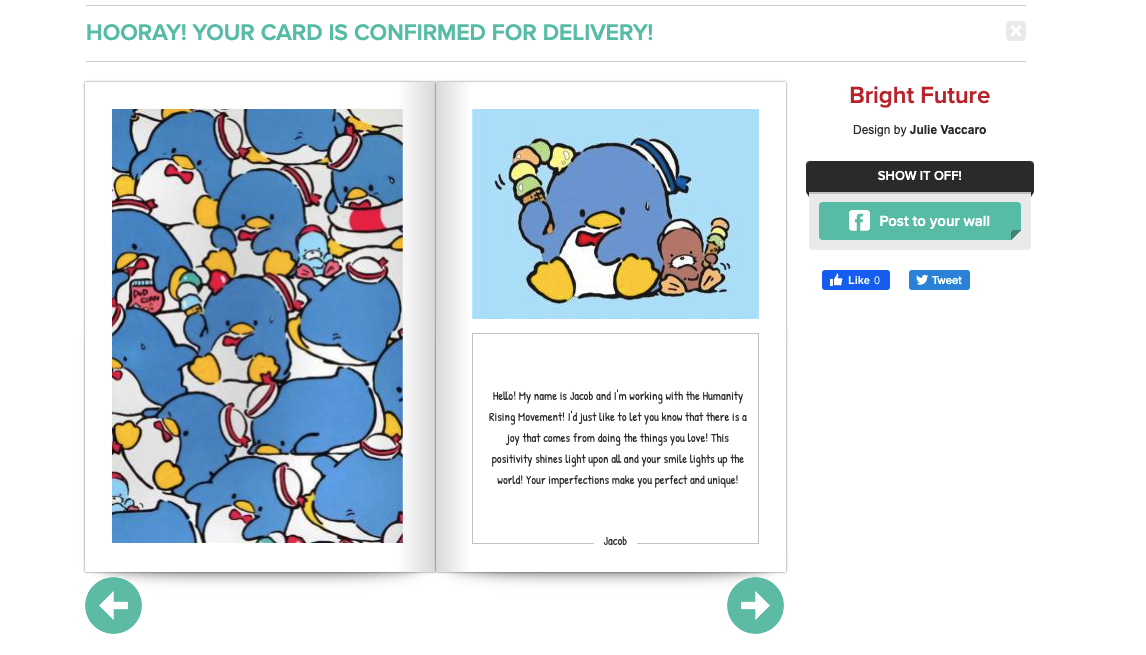
Task: Click the right arrow next page button
Action: [x=755, y=605]
